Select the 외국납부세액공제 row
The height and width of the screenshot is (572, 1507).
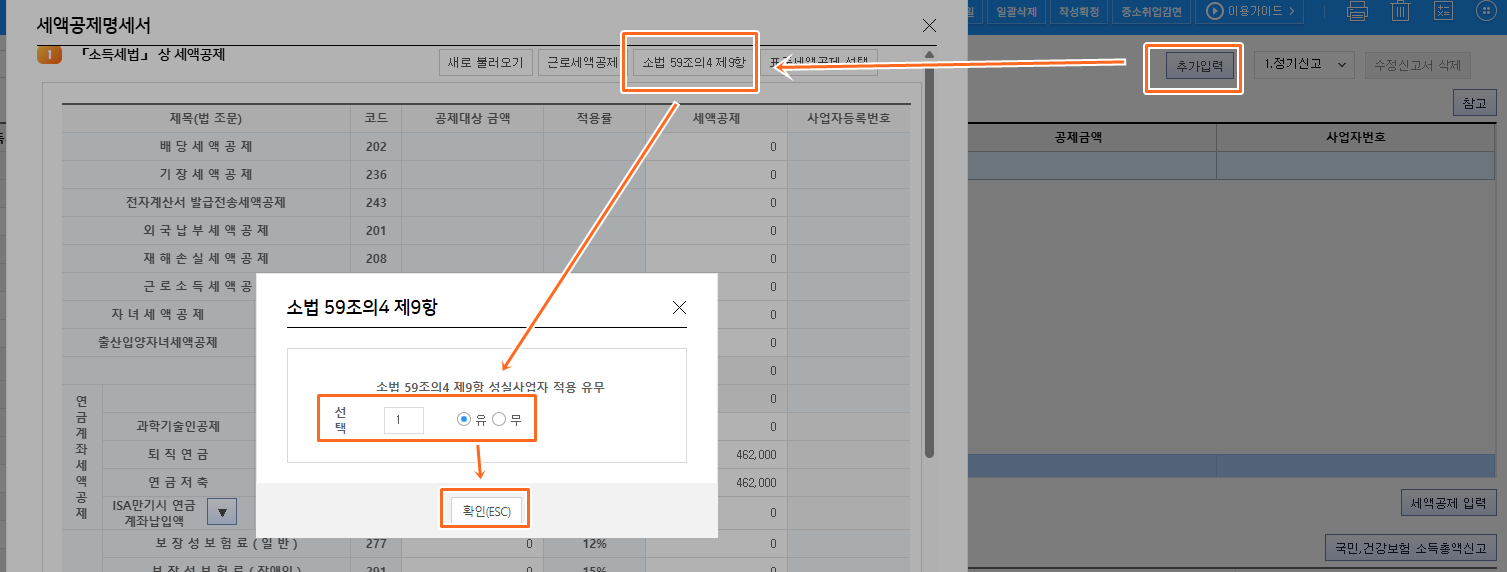pyautogui.click(x=486, y=230)
